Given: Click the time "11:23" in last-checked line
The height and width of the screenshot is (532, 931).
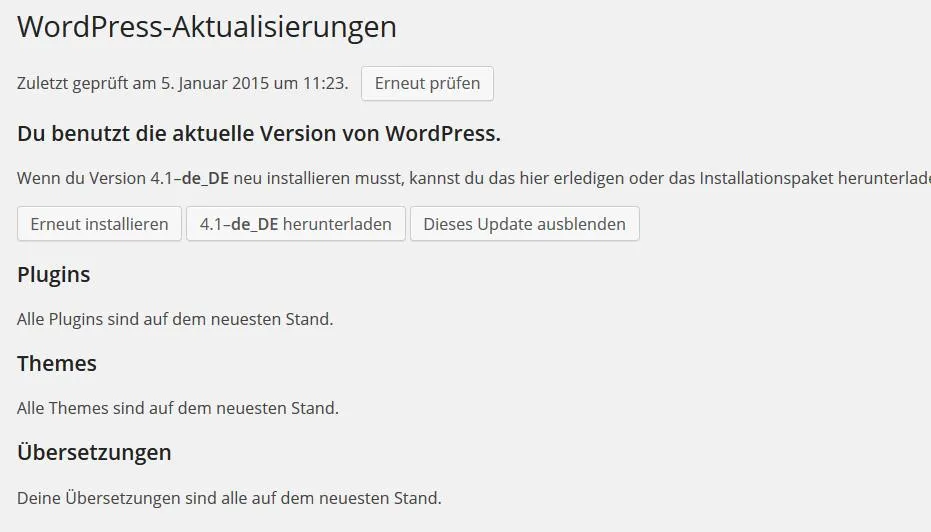Looking at the screenshot, I should click(324, 83).
